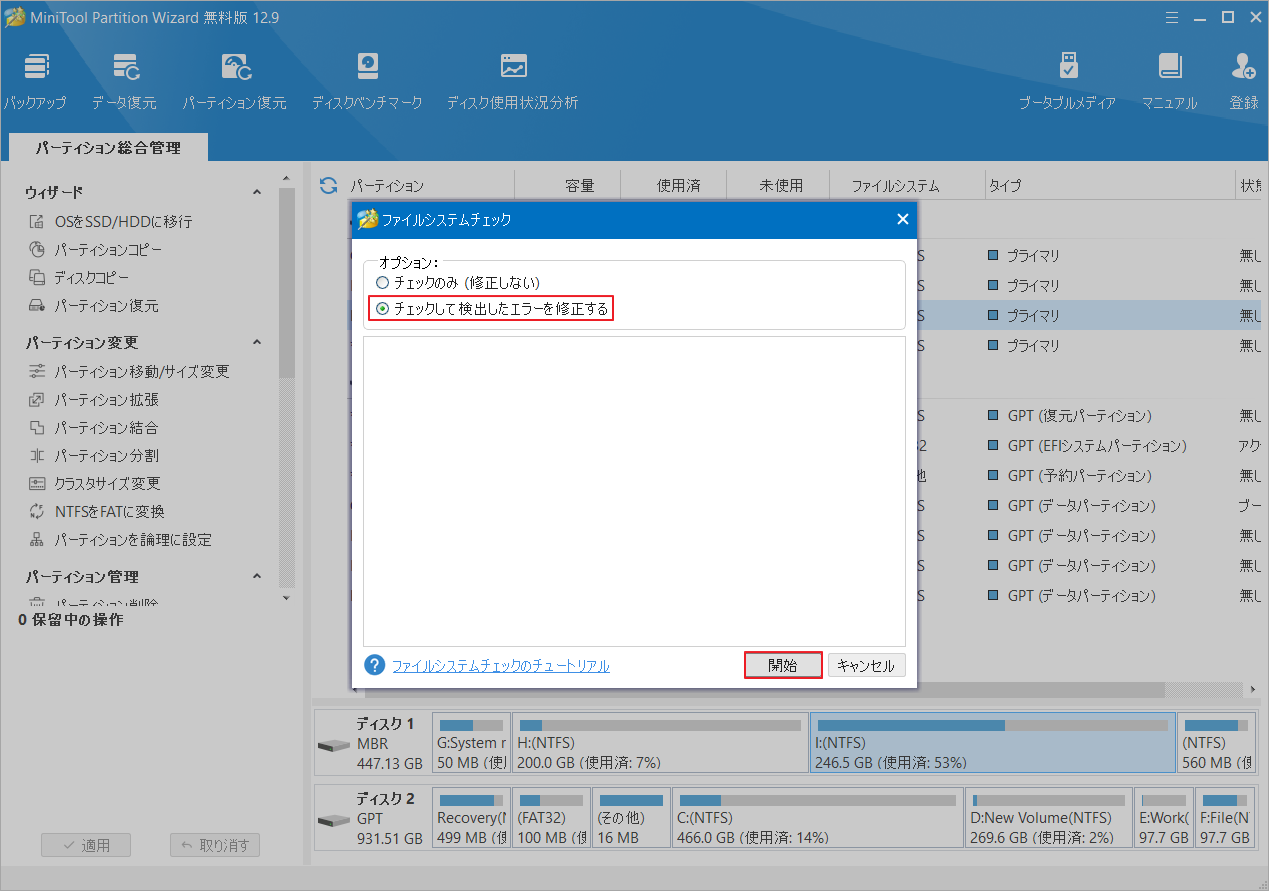The width and height of the screenshot is (1269, 891).
Task: Close the ファイルシステムチェック dialog
Action: coord(902,219)
